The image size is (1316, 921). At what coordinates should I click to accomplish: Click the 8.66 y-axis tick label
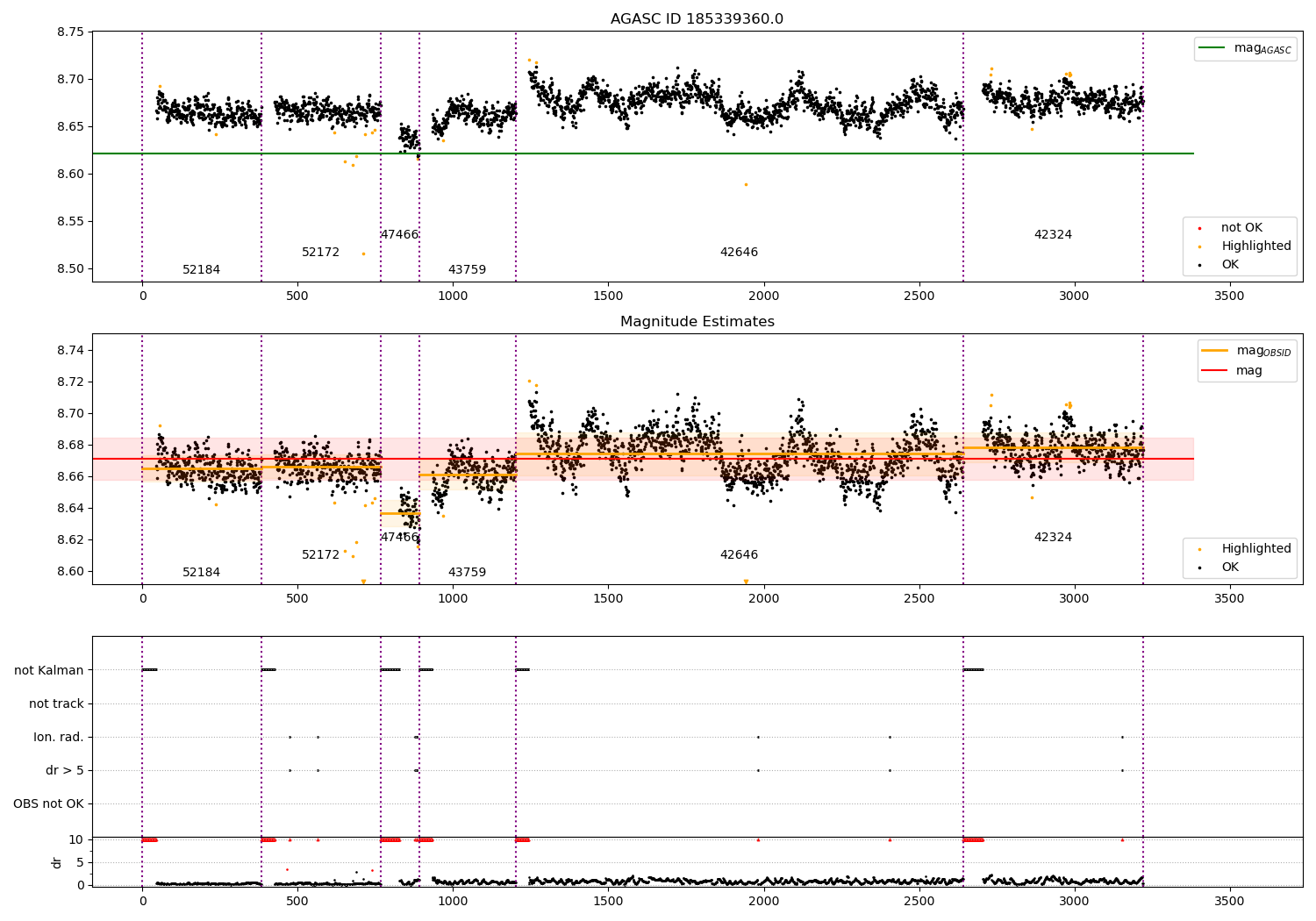(x=70, y=477)
